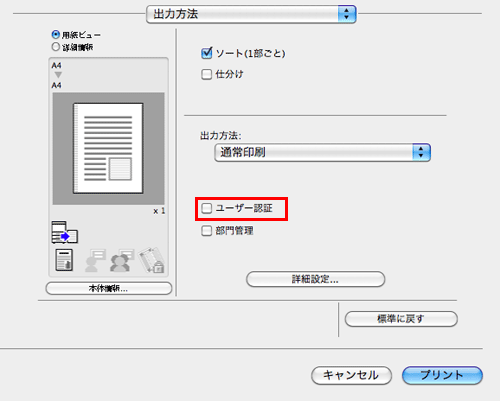Select the second view radio button
The height and width of the screenshot is (401, 500).
(x=56, y=47)
